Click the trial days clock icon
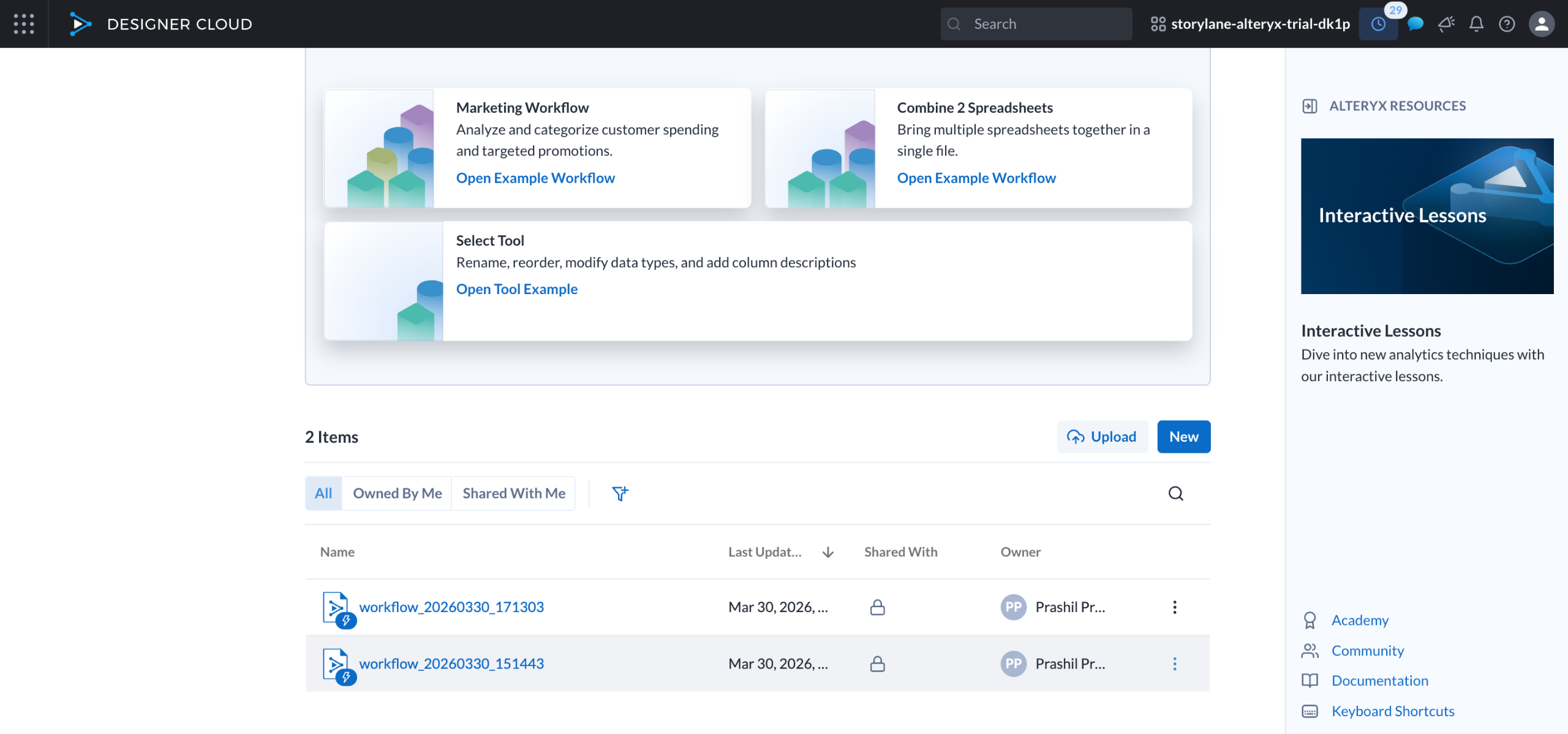 click(1378, 24)
